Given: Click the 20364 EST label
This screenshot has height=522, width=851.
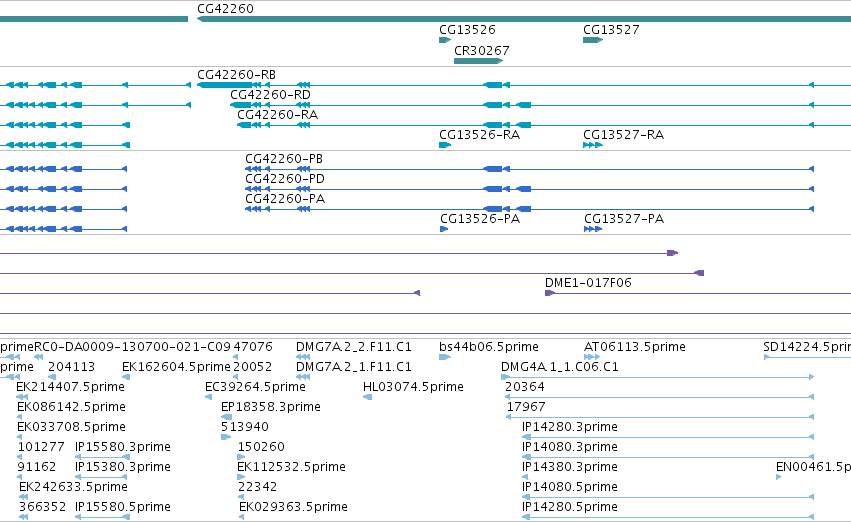Looking at the screenshot, I should (x=525, y=387).
